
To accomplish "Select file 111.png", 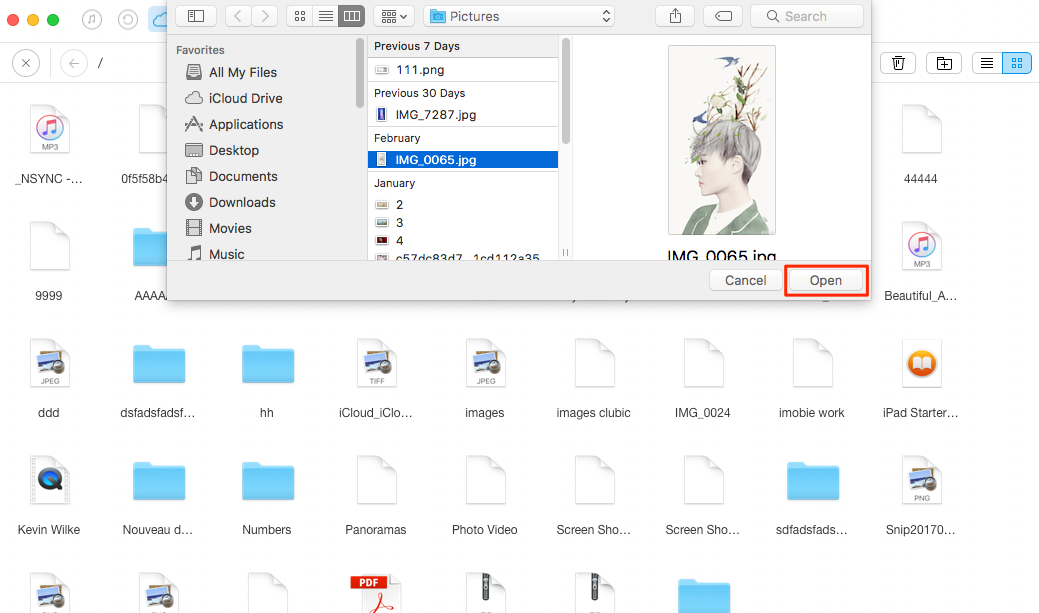I will pyautogui.click(x=463, y=70).
